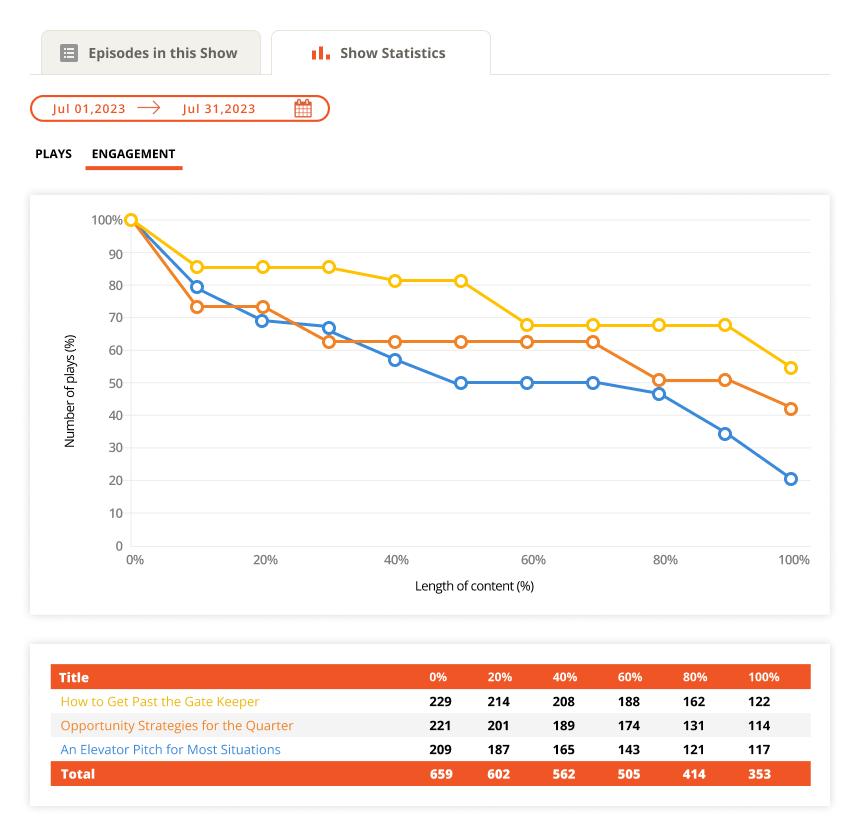Click blue line data point at 50% length

(x=461, y=383)
